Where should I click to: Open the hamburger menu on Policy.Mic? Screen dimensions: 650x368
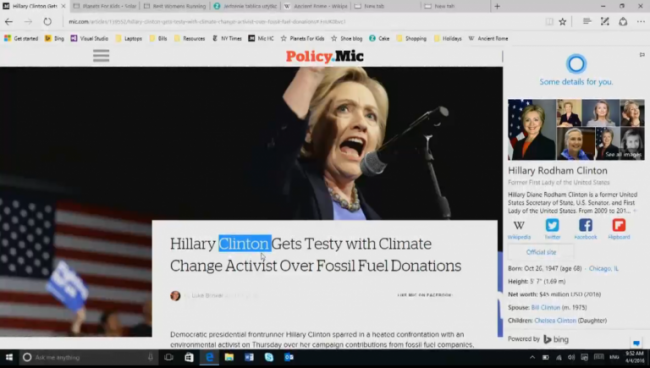tap(101, 56)
